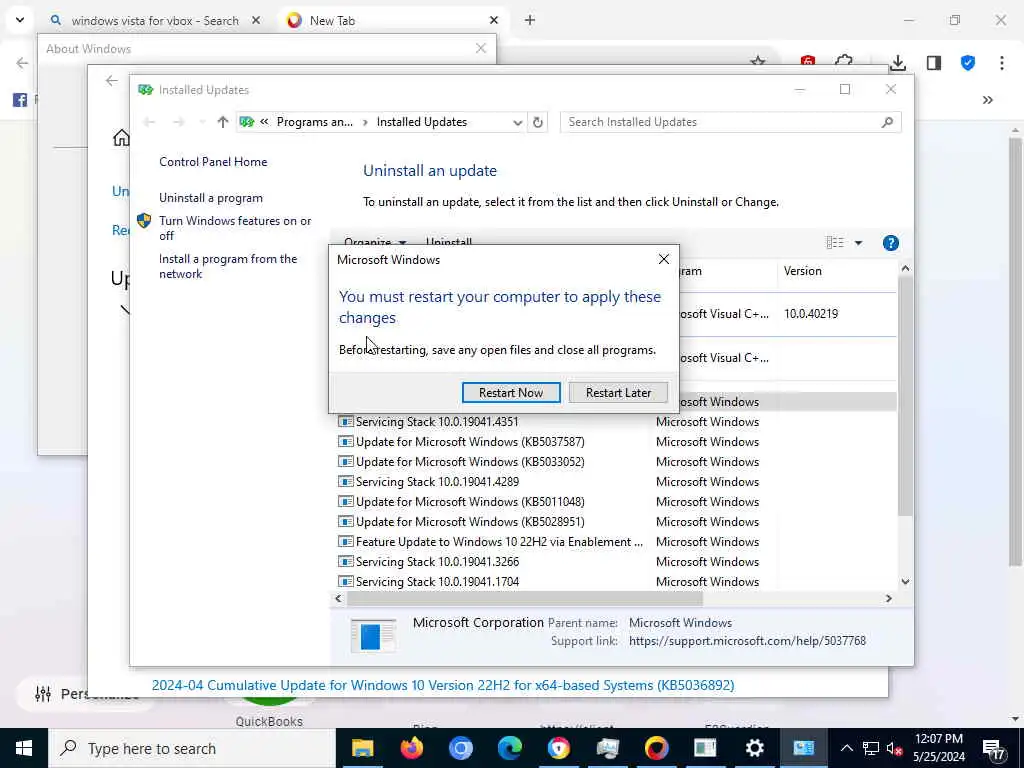Click the Restart Now button
Screen dimensions: 1024x768
pyautogui.click(x=511, y=392)
